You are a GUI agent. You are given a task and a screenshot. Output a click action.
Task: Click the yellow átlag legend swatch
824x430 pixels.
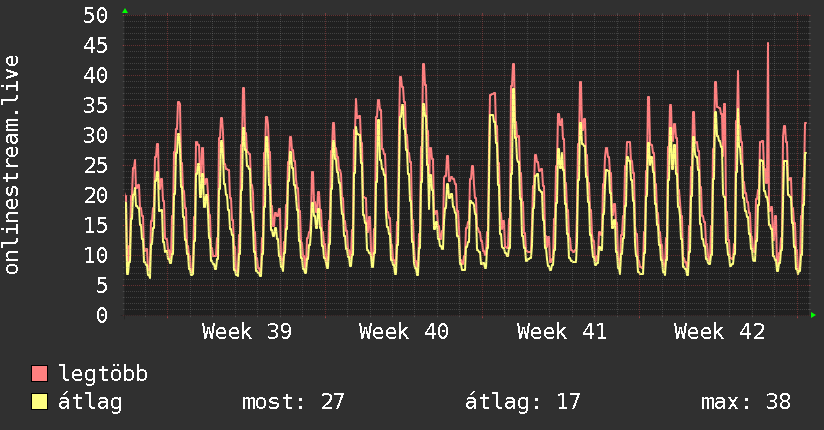point(39,401)
